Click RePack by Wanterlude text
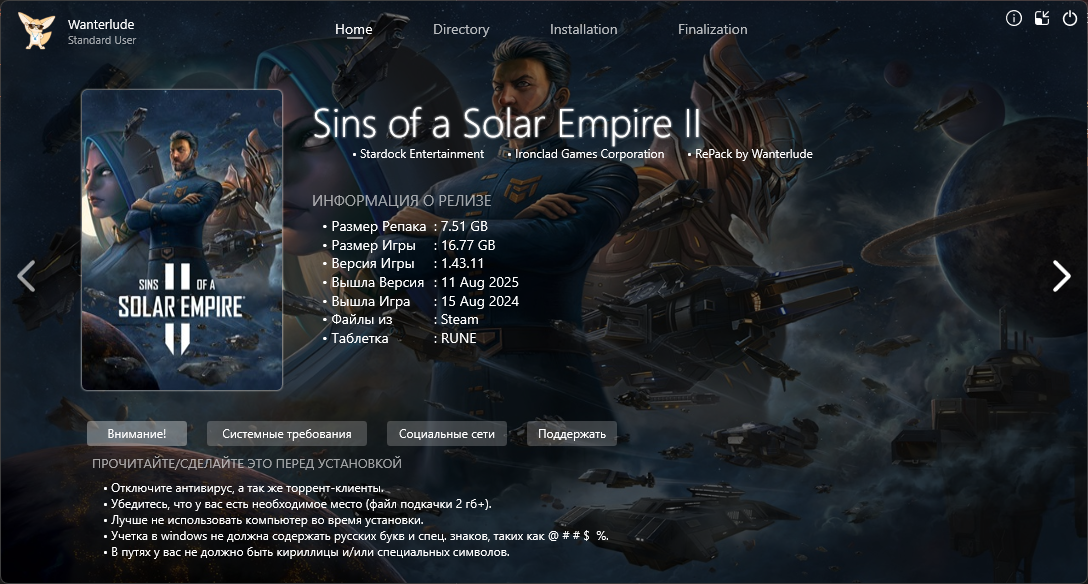This screenshot has width=1088, height=584. coord(754,154)
